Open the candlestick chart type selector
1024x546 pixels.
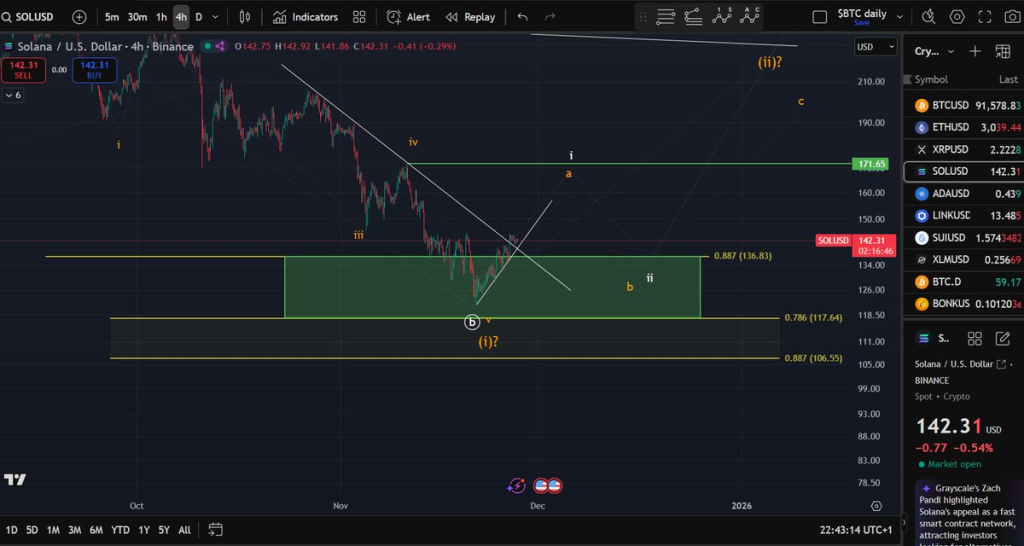(244, 17)
